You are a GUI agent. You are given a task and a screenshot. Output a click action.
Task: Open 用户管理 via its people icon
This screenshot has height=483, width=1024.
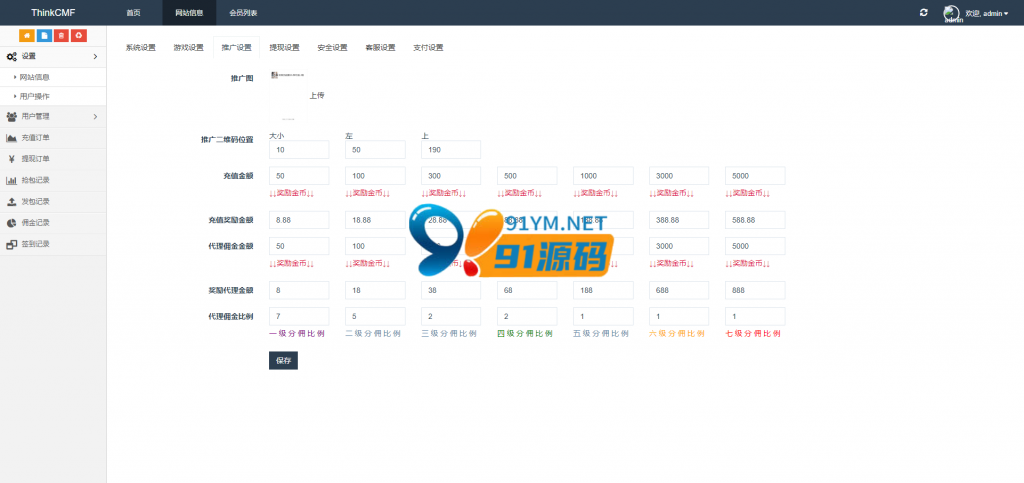[12, 117]
